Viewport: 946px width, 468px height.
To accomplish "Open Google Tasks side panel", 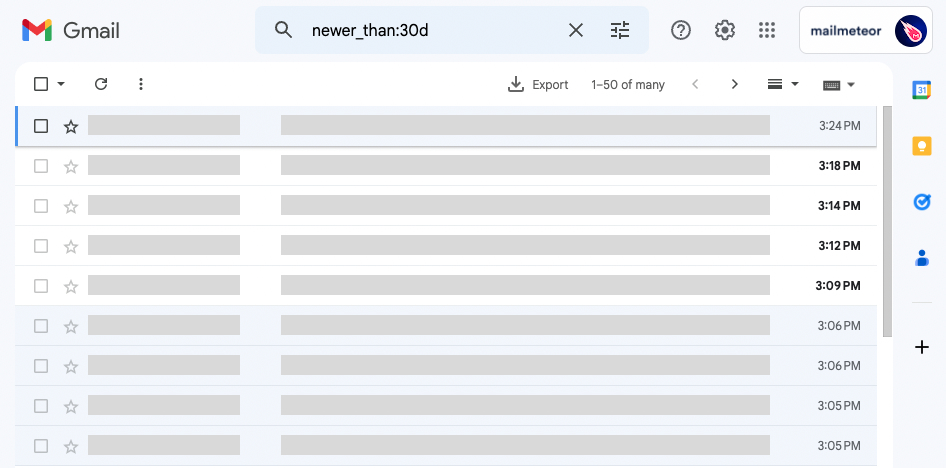I will coord(921,202).
